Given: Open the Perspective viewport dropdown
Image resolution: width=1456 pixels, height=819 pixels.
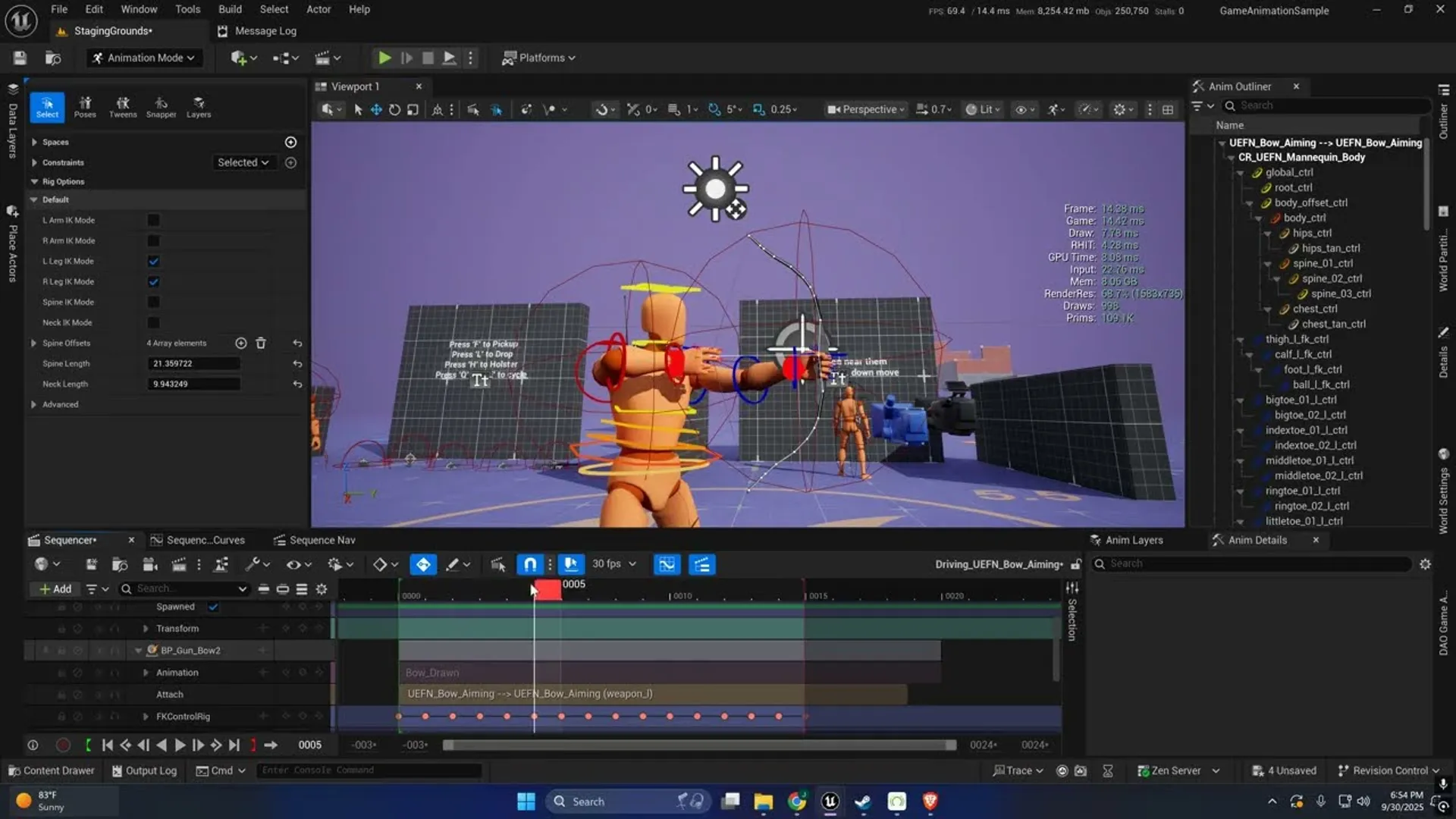Looking at the screenshot, I should [864, 109].
